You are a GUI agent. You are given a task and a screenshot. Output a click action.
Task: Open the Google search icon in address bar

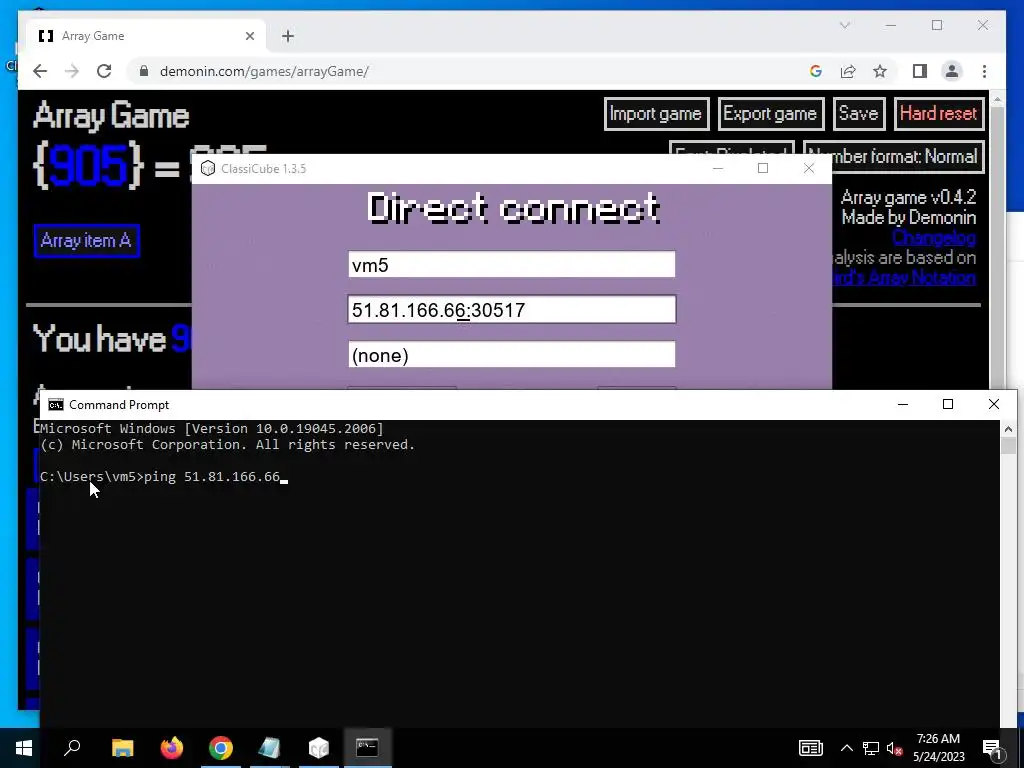point(816,71)
